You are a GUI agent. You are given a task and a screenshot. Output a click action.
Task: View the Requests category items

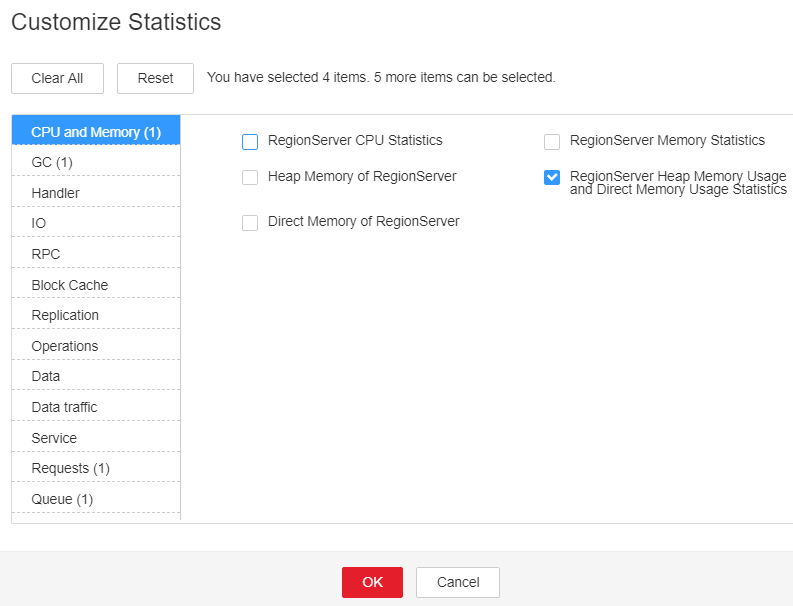point(96,468)
